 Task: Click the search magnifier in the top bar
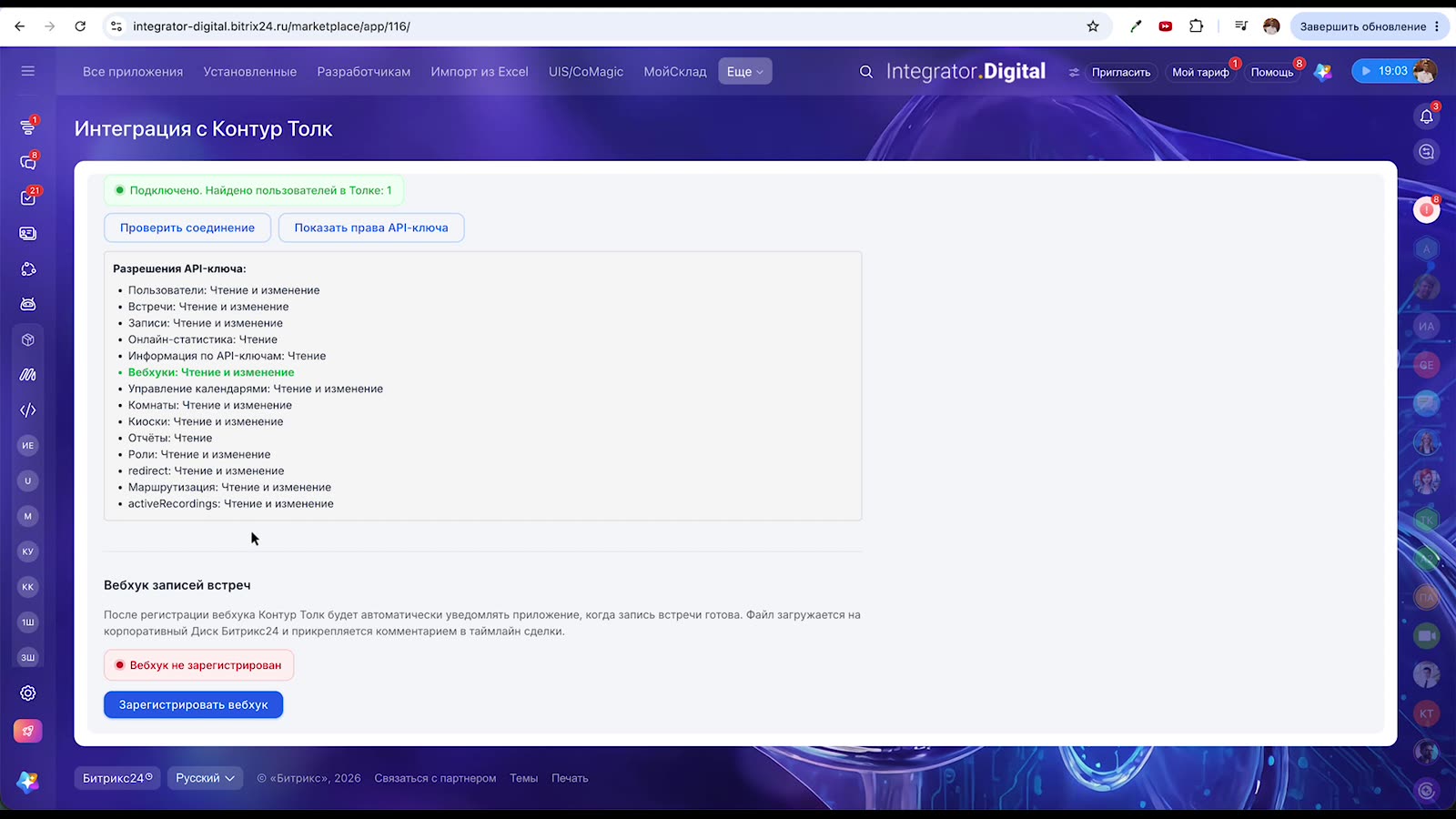pos(866,72)
